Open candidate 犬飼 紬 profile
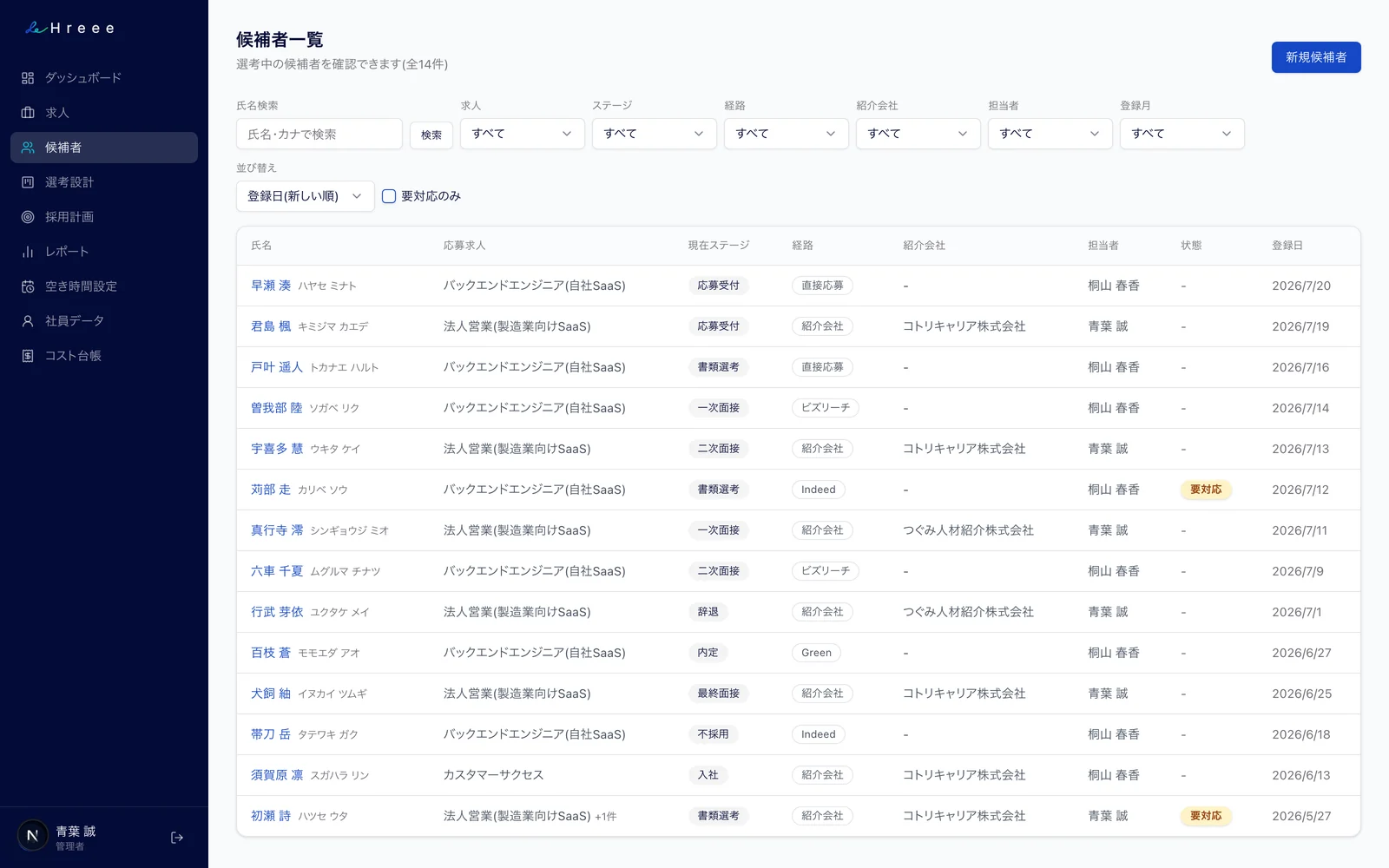This screenshot has height=868, width=1389. (271, 694)
